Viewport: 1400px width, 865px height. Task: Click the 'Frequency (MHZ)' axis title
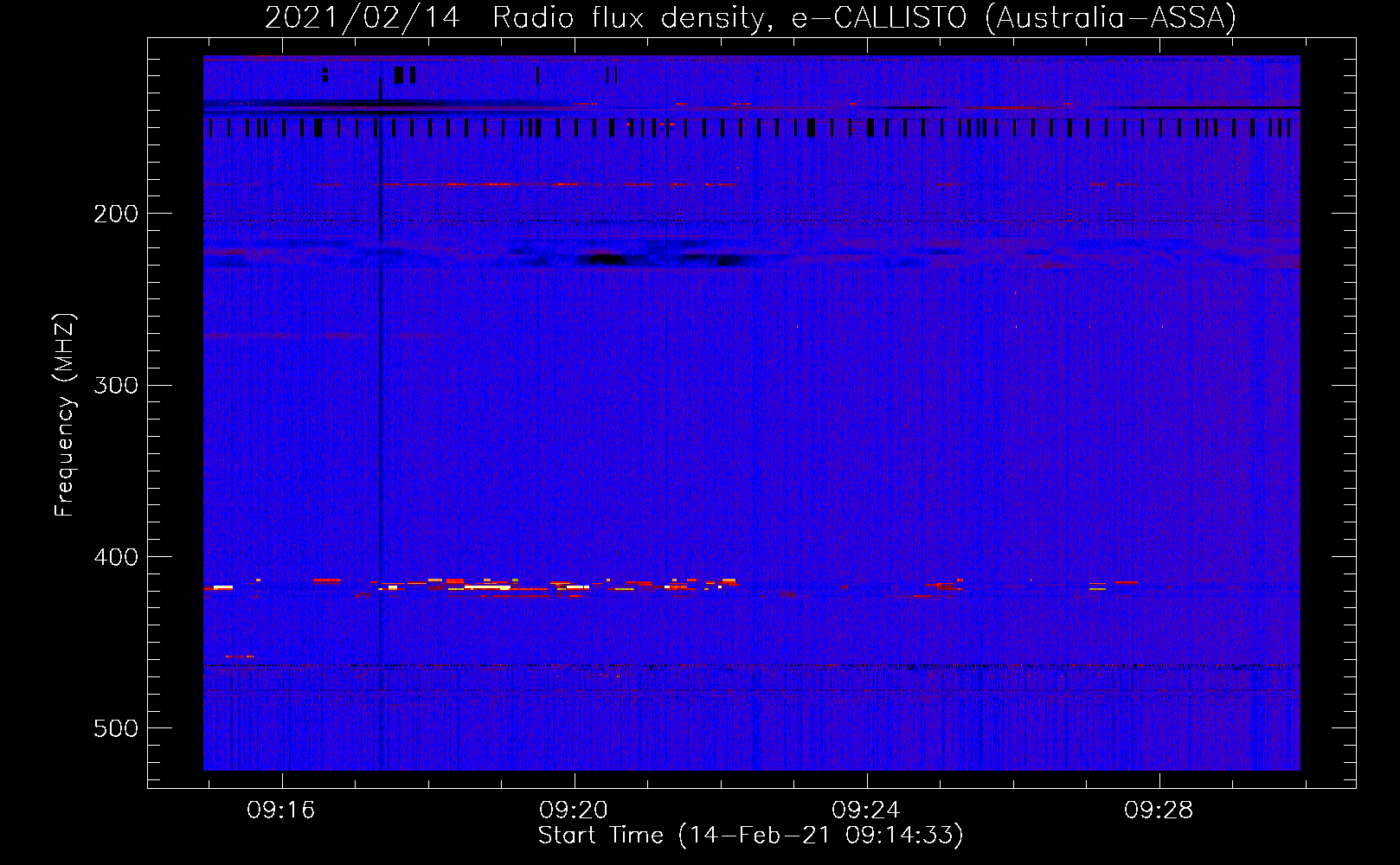[66, 415]
